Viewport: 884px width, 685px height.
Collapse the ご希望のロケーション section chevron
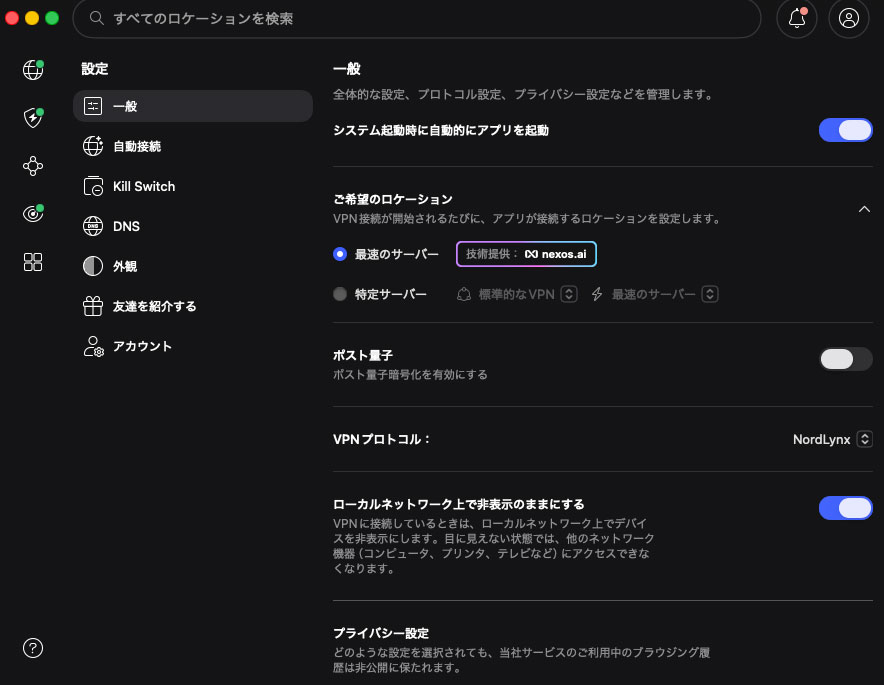pos(864,209)
